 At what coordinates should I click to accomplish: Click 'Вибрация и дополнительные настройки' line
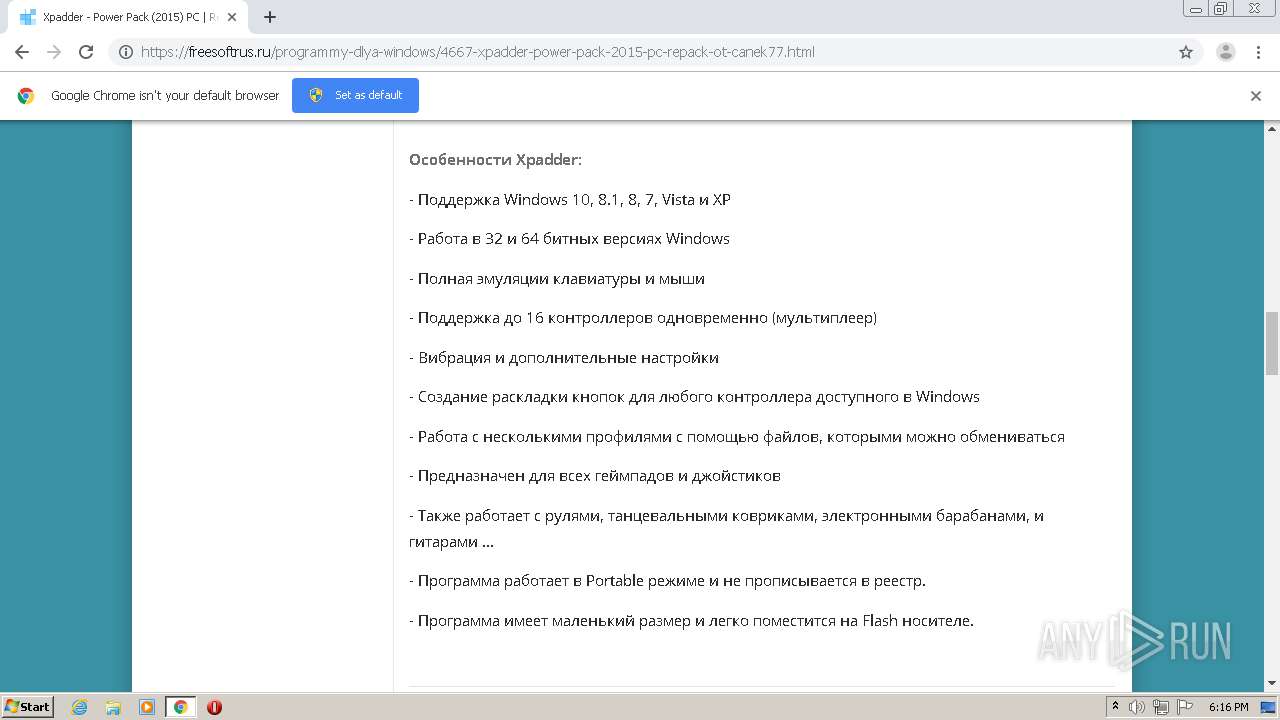(564, 358)
